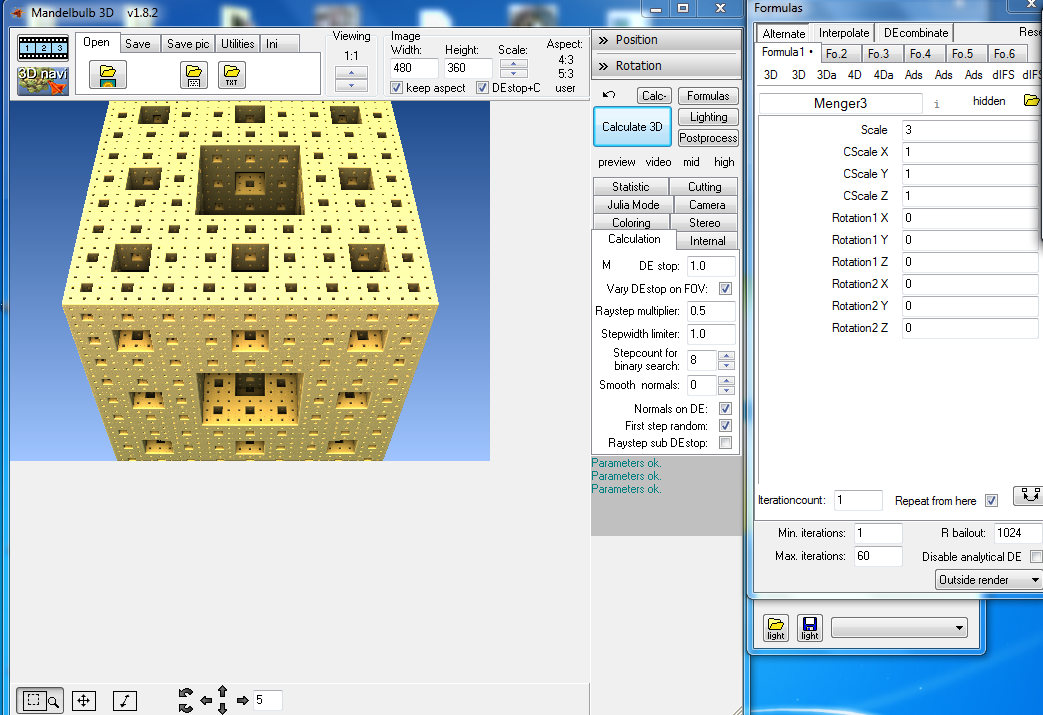
Task: Open parameter file with the folder icon
Action: click(108, 75)
